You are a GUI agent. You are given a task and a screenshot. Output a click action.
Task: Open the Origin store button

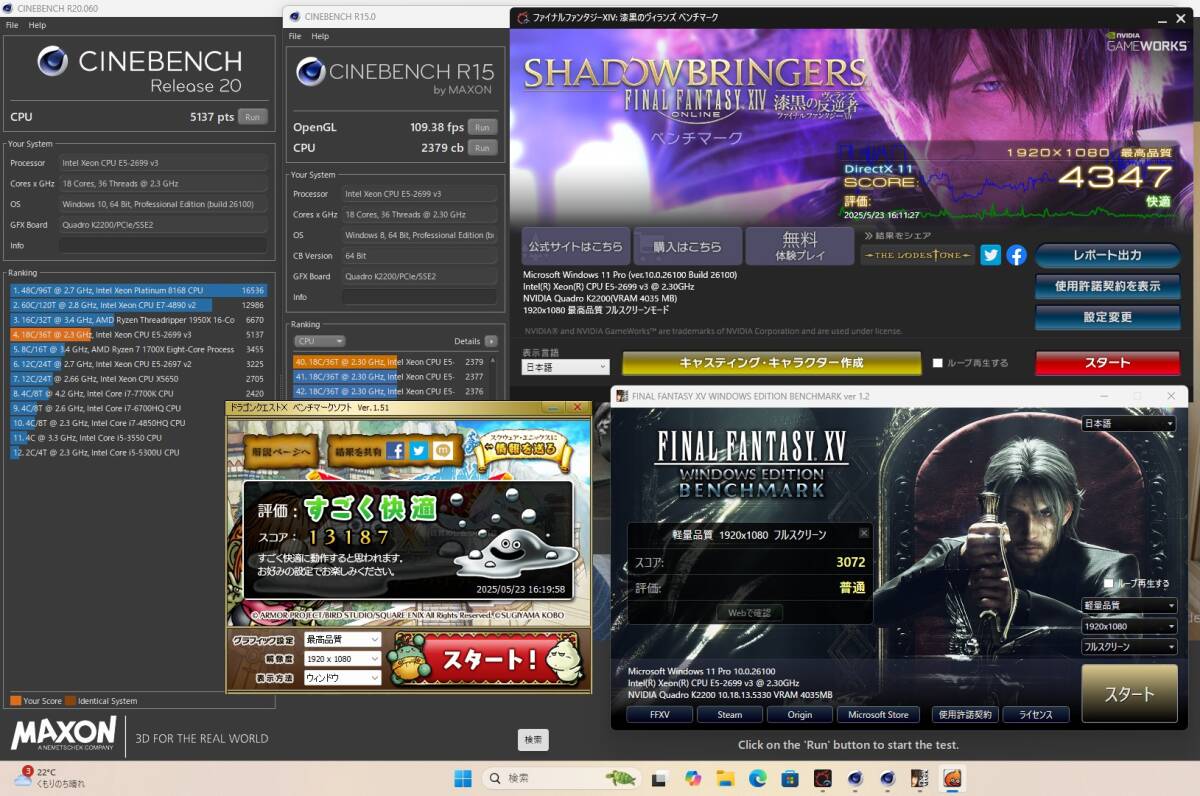(800, 715)
